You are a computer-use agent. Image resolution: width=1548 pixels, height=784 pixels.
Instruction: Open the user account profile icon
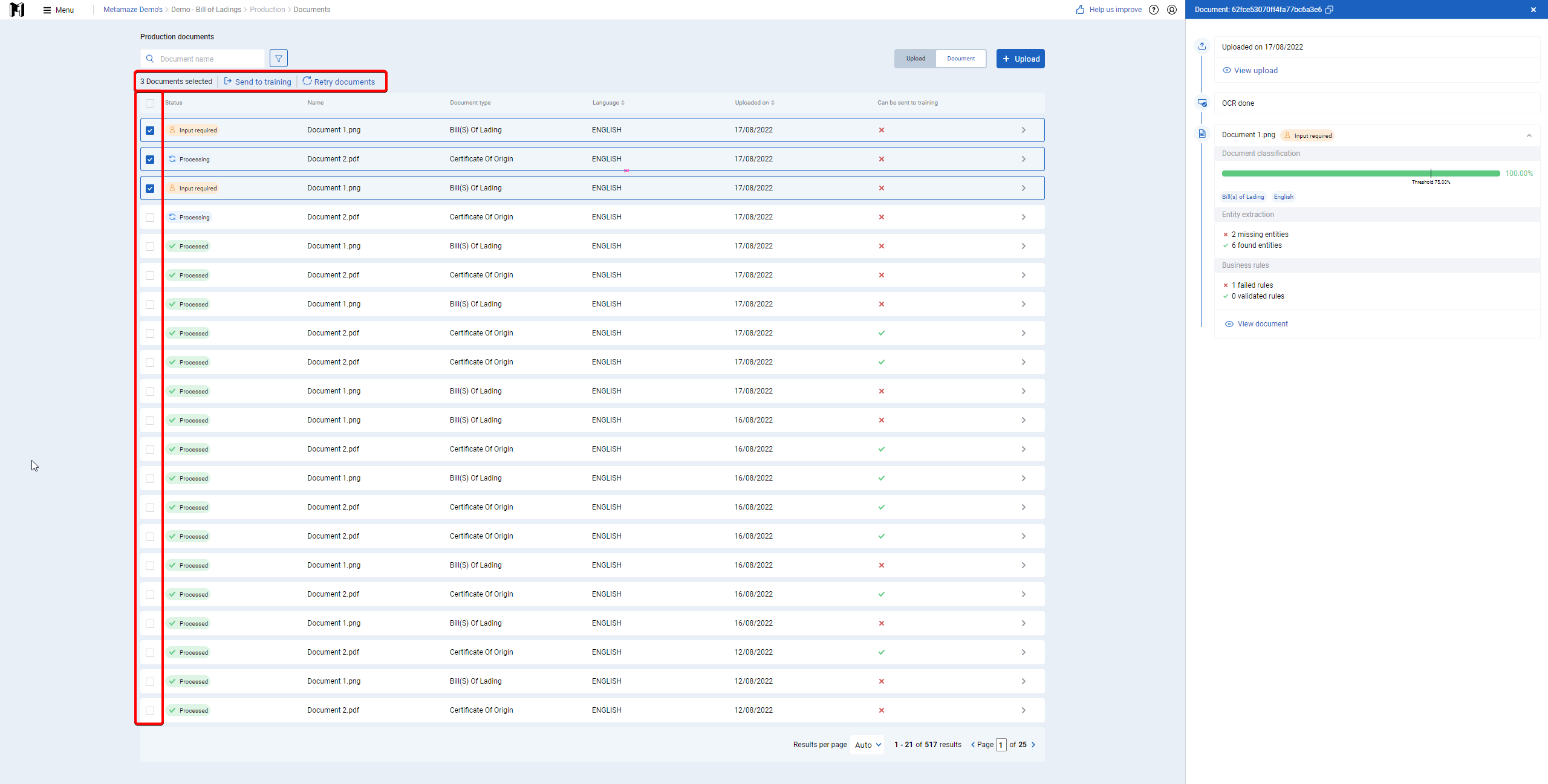point(1172,10)
